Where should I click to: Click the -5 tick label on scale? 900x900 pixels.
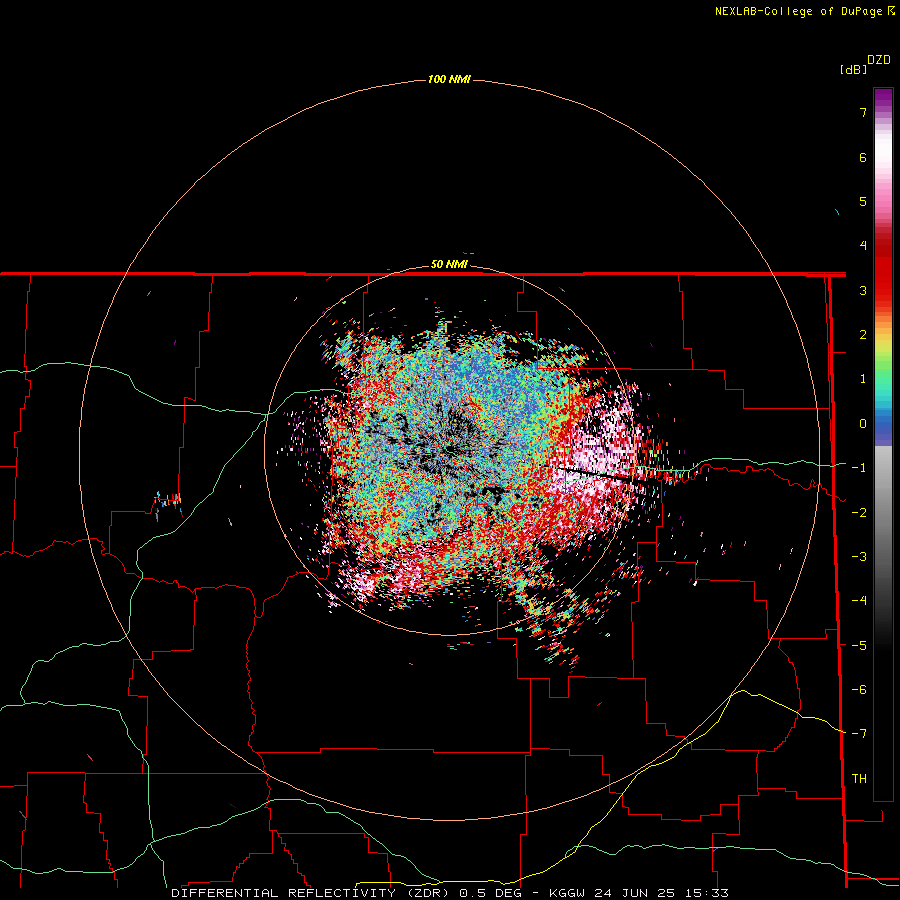pos(859,646)
